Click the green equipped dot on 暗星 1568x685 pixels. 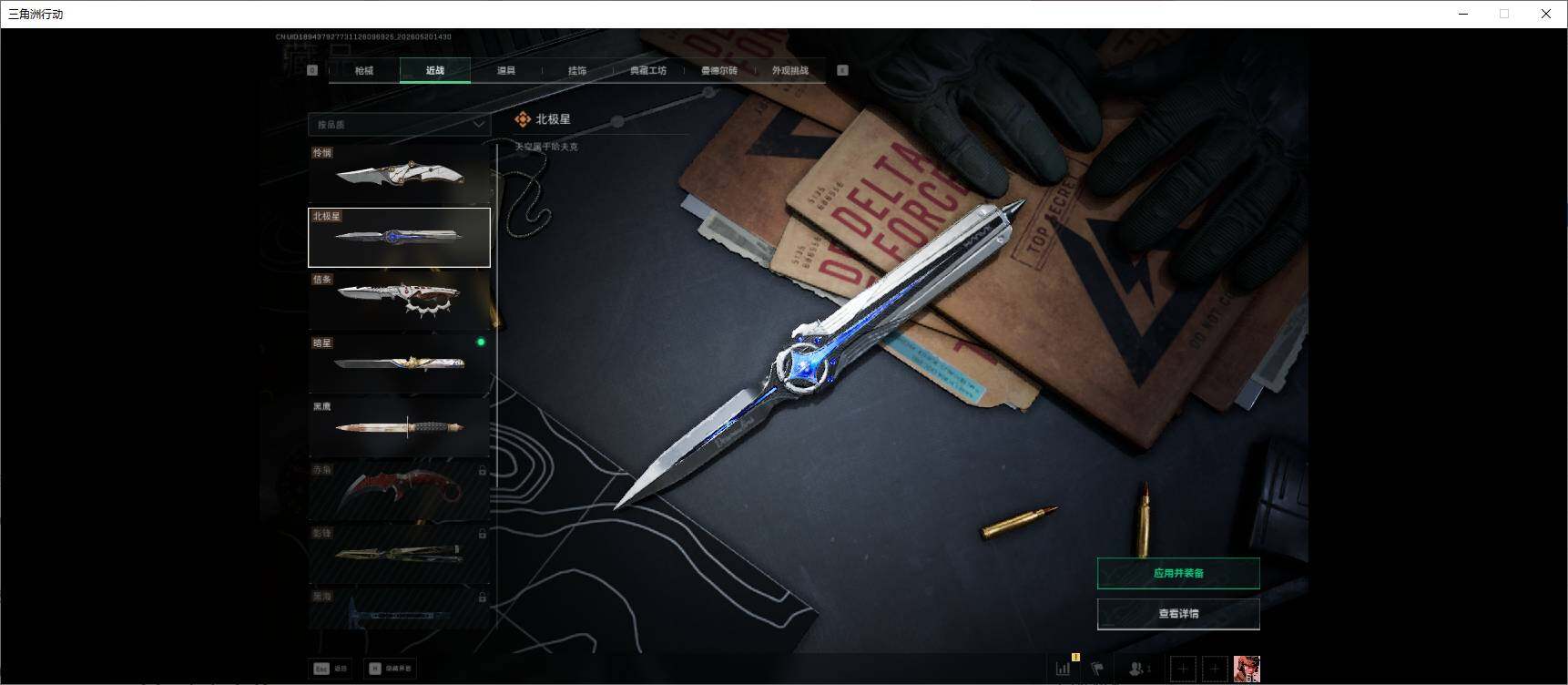coord(481,342)
